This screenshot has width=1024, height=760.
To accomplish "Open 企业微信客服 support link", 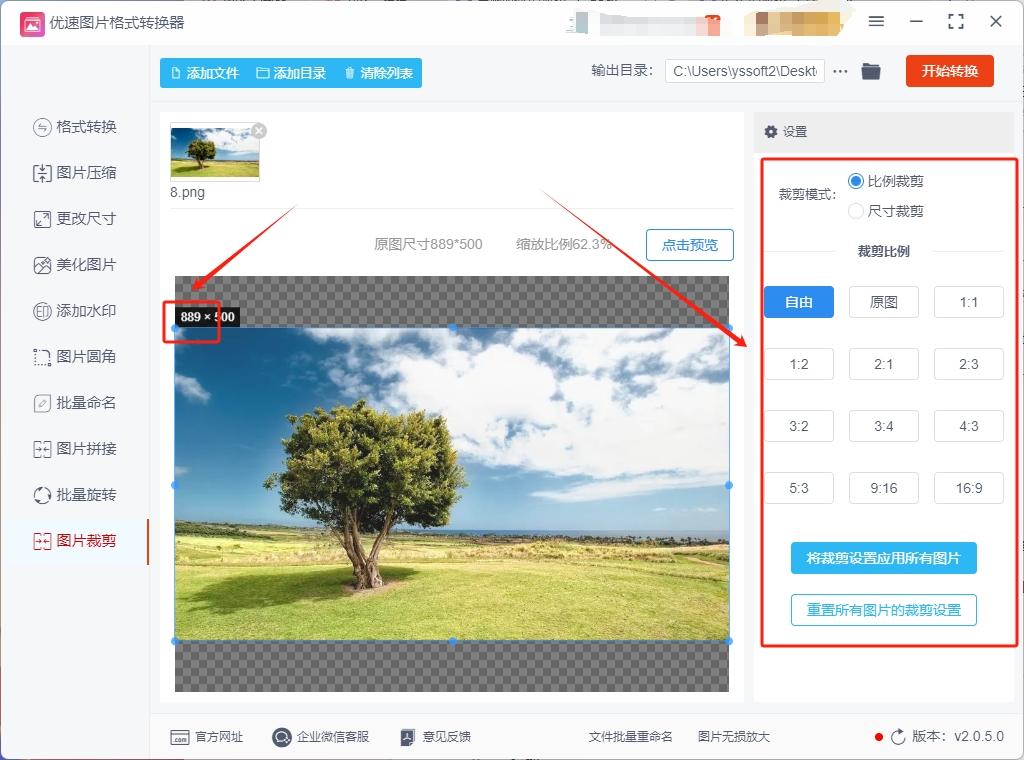I will (x=321, y=737).
